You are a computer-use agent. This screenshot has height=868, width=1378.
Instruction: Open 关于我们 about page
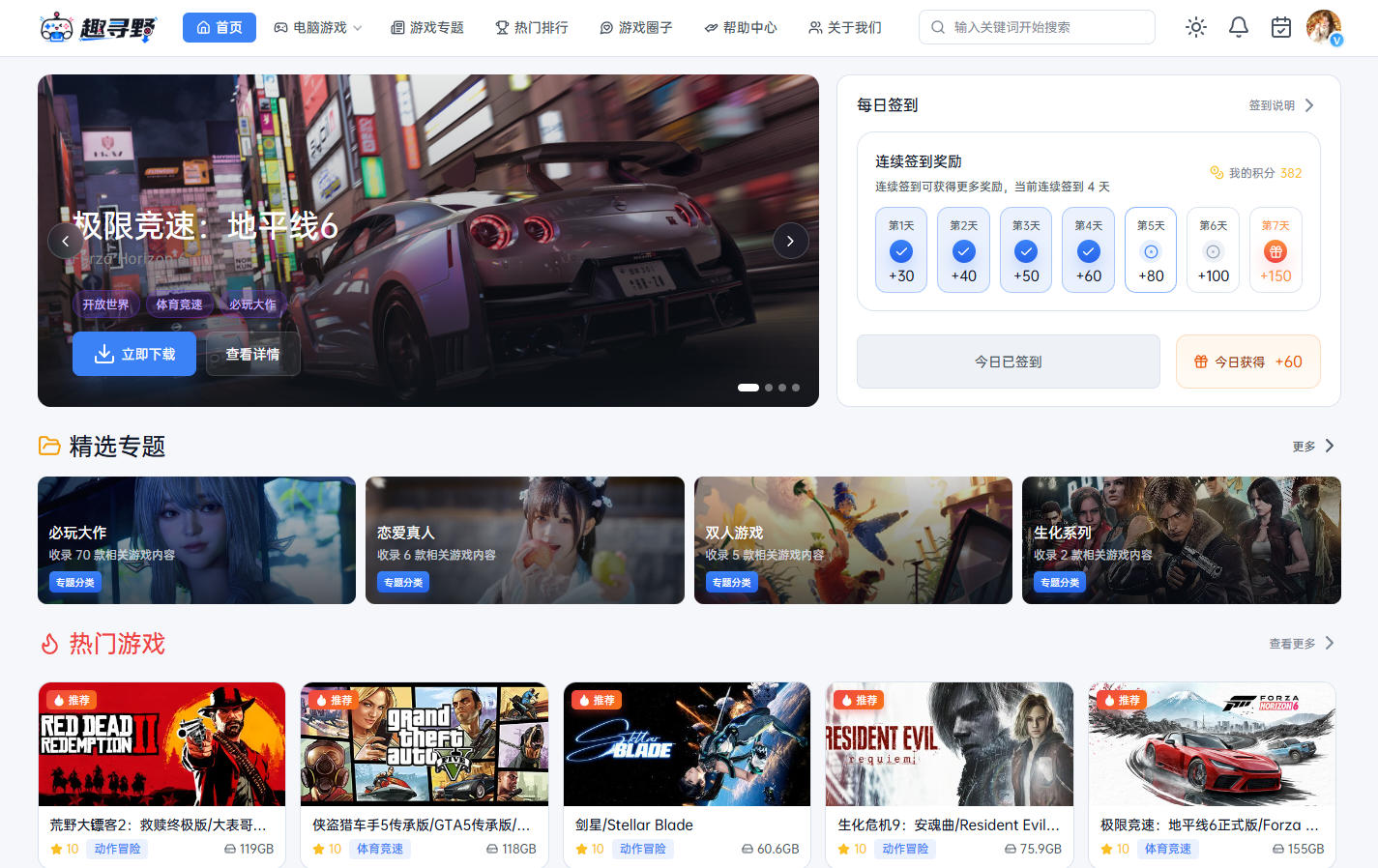[x=845, y=27]
